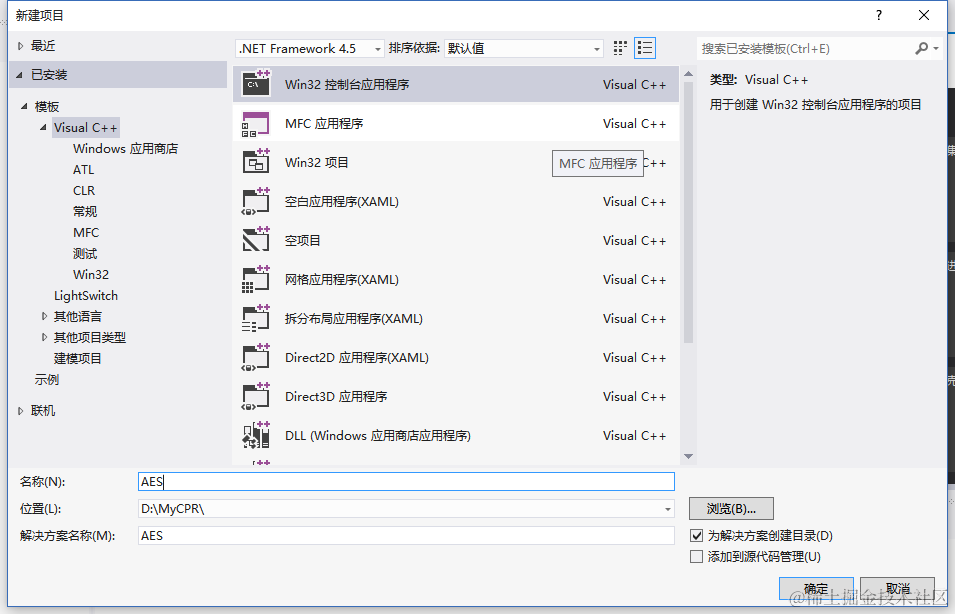Open the search options dropdown arrow
The width and height of the screenshot is (955, 614).
coord(936,48)
